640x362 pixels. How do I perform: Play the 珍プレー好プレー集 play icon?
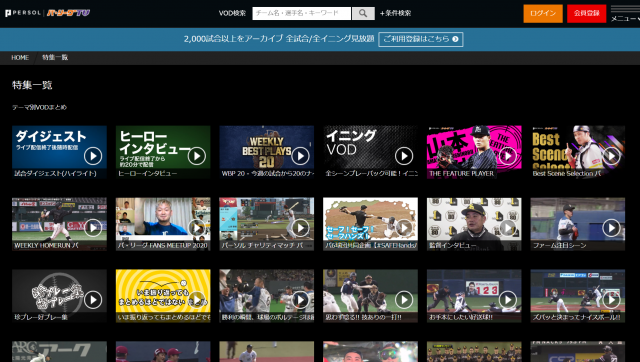coord(93,300)
